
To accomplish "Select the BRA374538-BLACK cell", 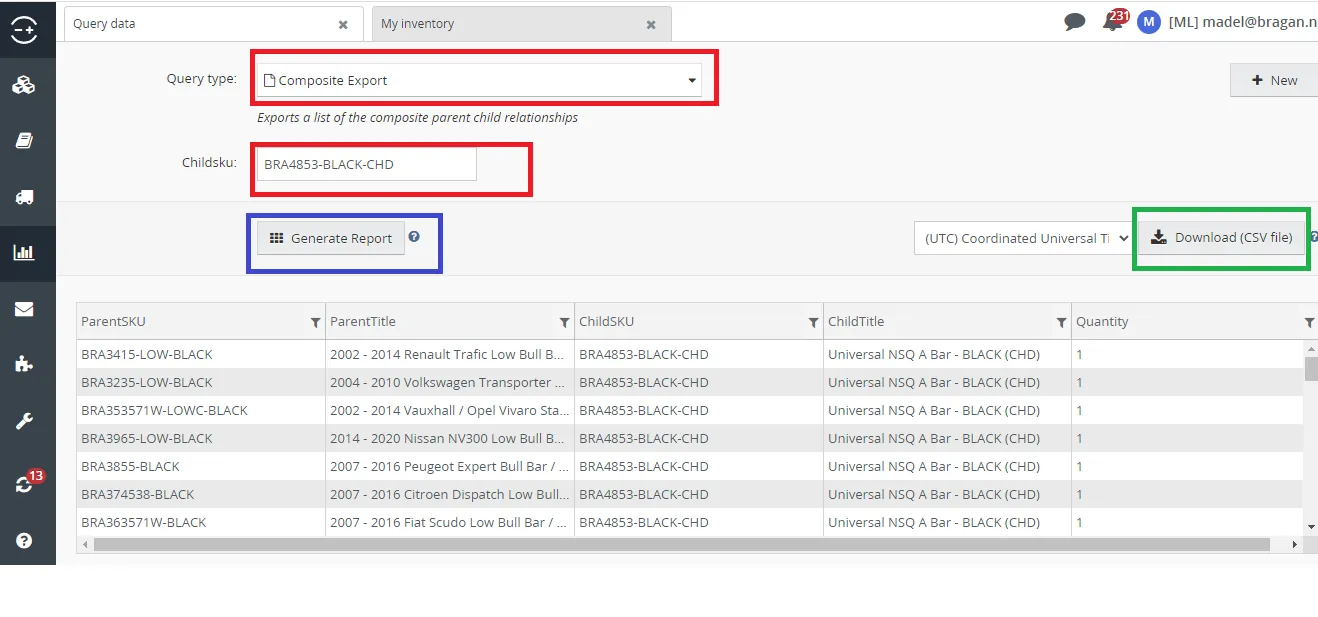I will tap(201, 494).
